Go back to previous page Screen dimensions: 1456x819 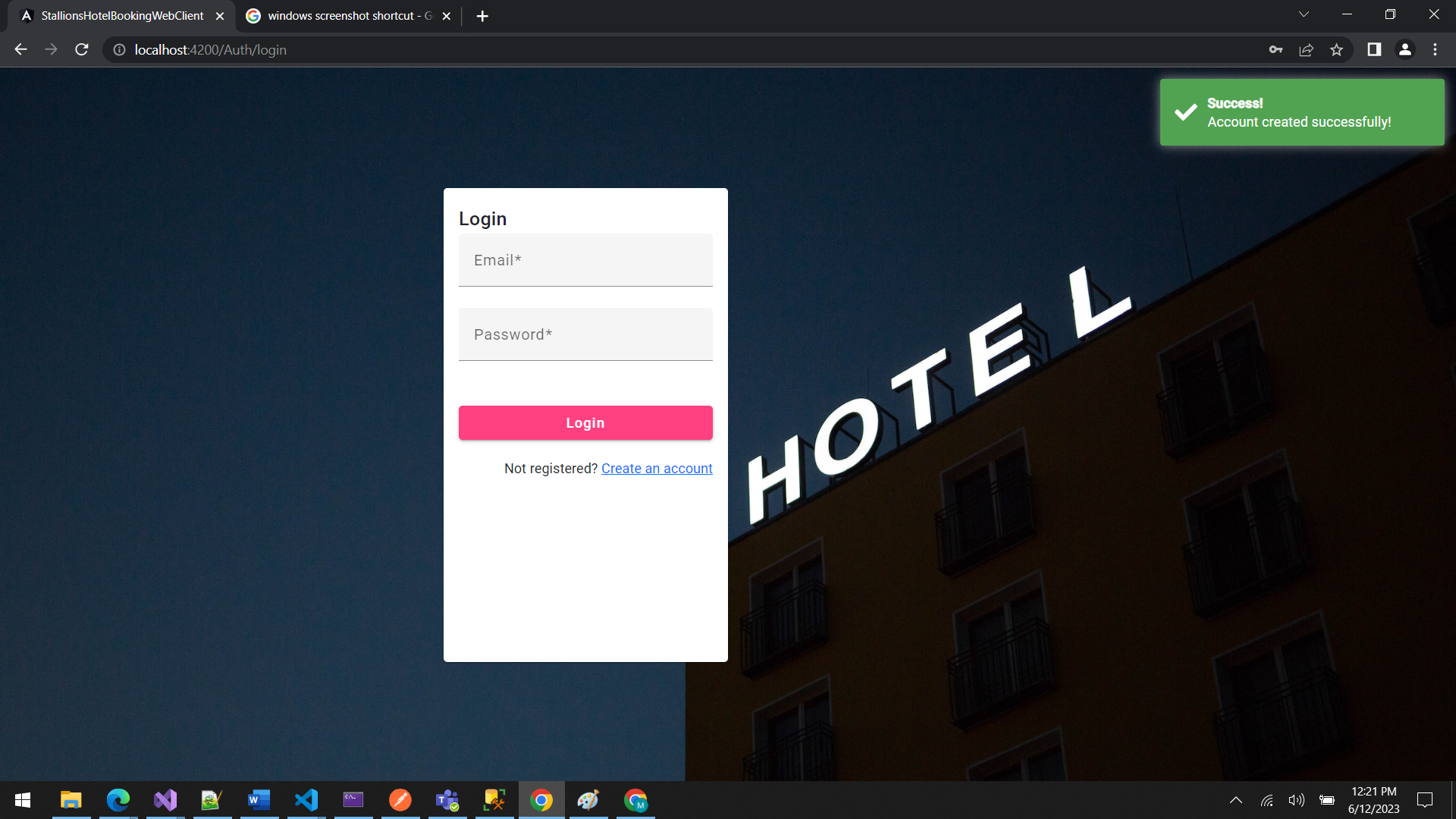pyautogui.click(x=20, y=50)
